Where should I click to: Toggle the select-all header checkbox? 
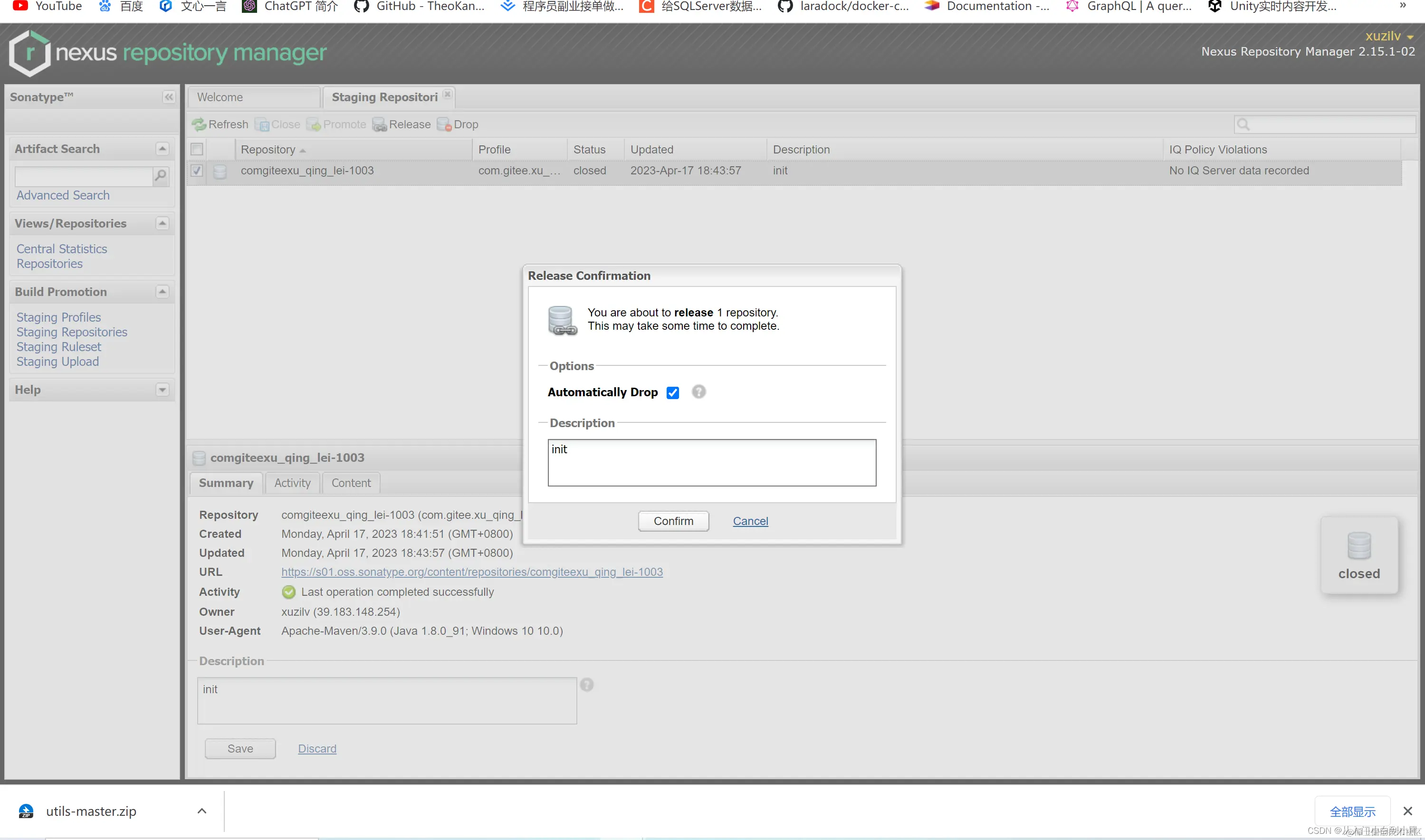point(196,150)
